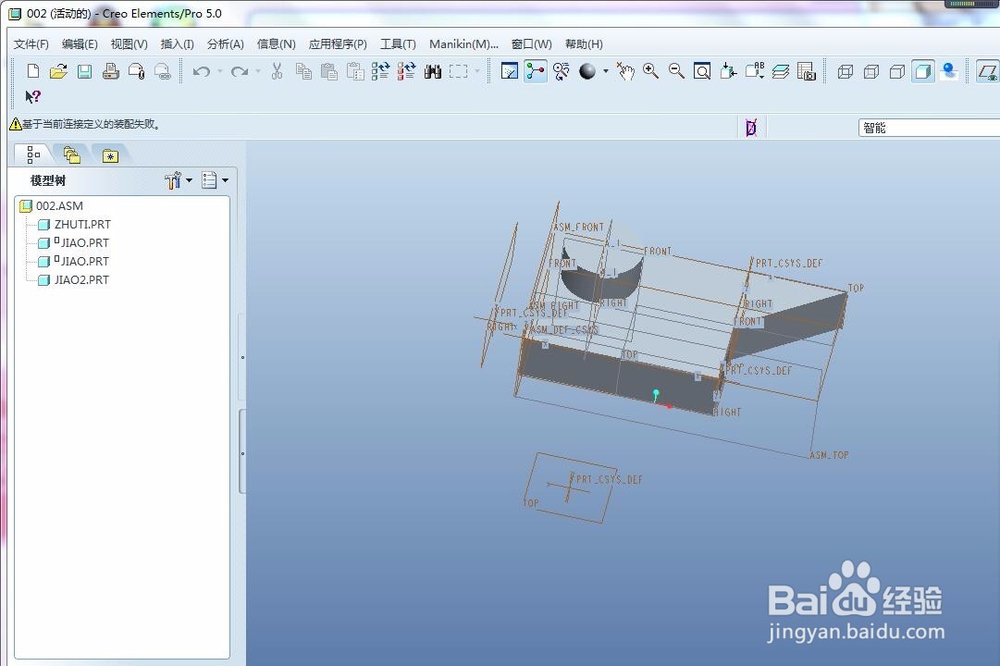This screenshot has width=1000, height=666.
Task: Select ZHUTI.PRT in the model tree
Action: point(74,225)
